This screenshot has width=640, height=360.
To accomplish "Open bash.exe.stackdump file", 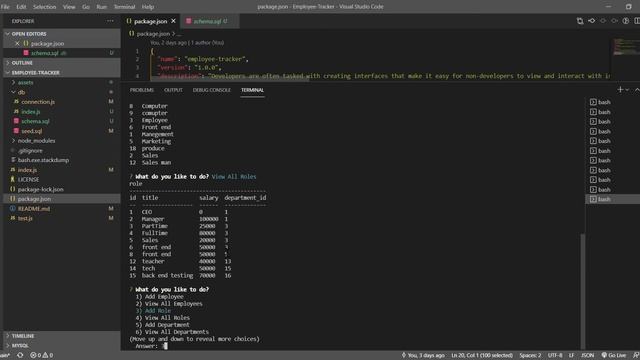I will 62,160.
